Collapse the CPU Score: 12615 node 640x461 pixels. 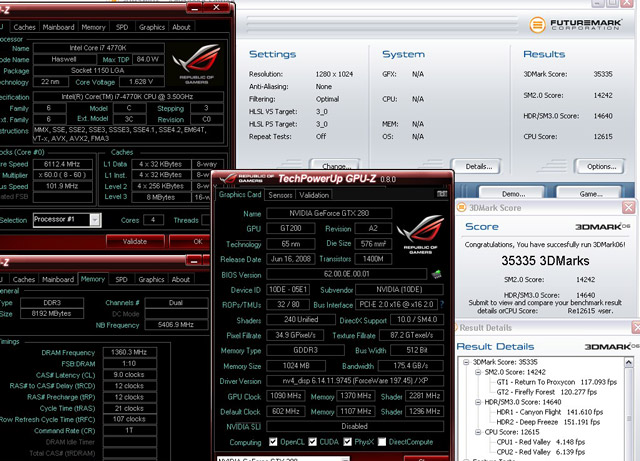(x=478, y=432)
